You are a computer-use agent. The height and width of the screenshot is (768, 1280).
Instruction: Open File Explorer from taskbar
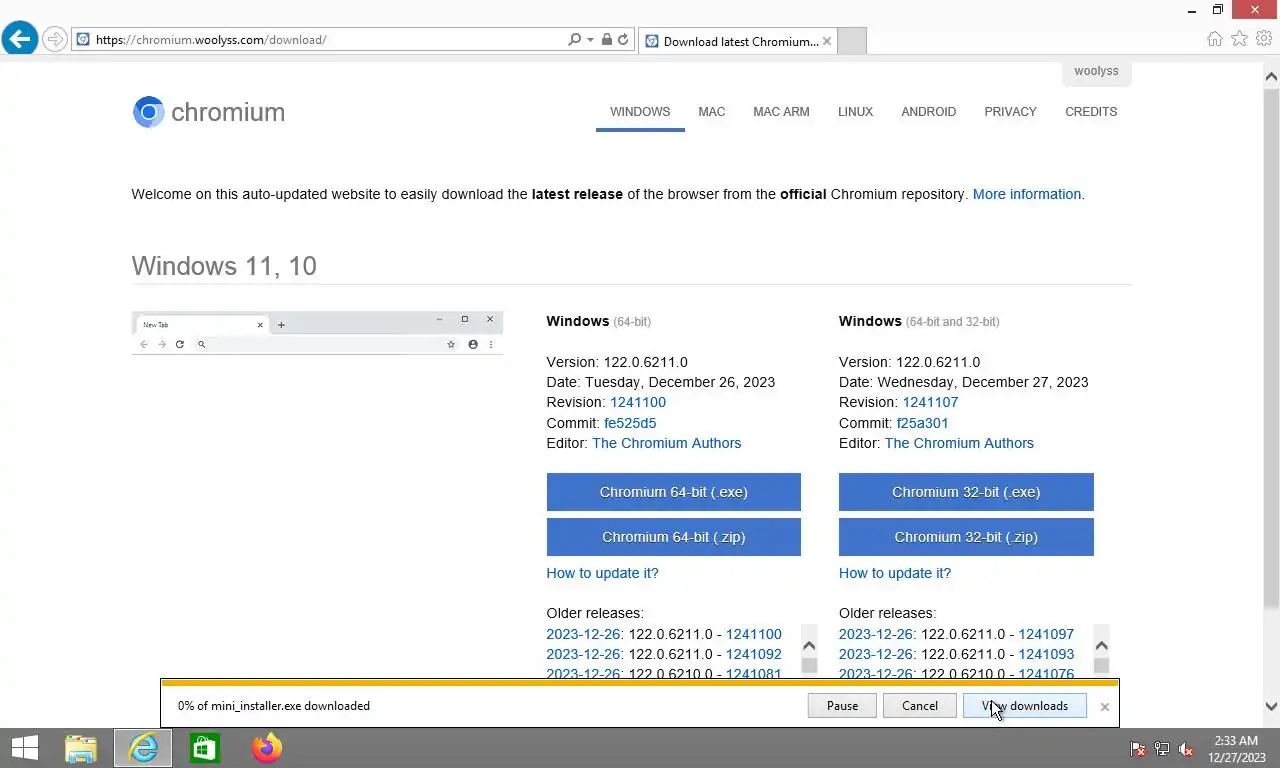81,748
